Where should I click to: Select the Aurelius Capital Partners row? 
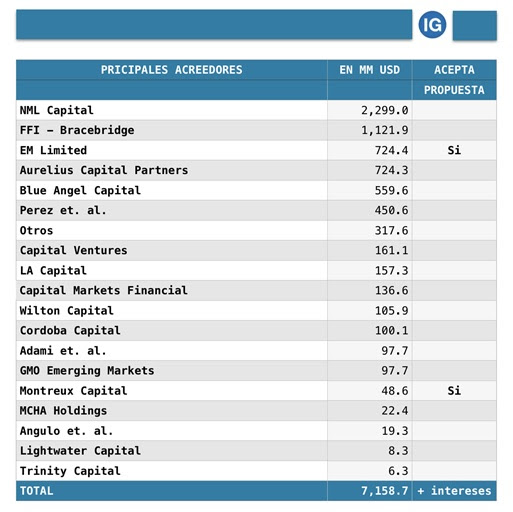point(256,170)
